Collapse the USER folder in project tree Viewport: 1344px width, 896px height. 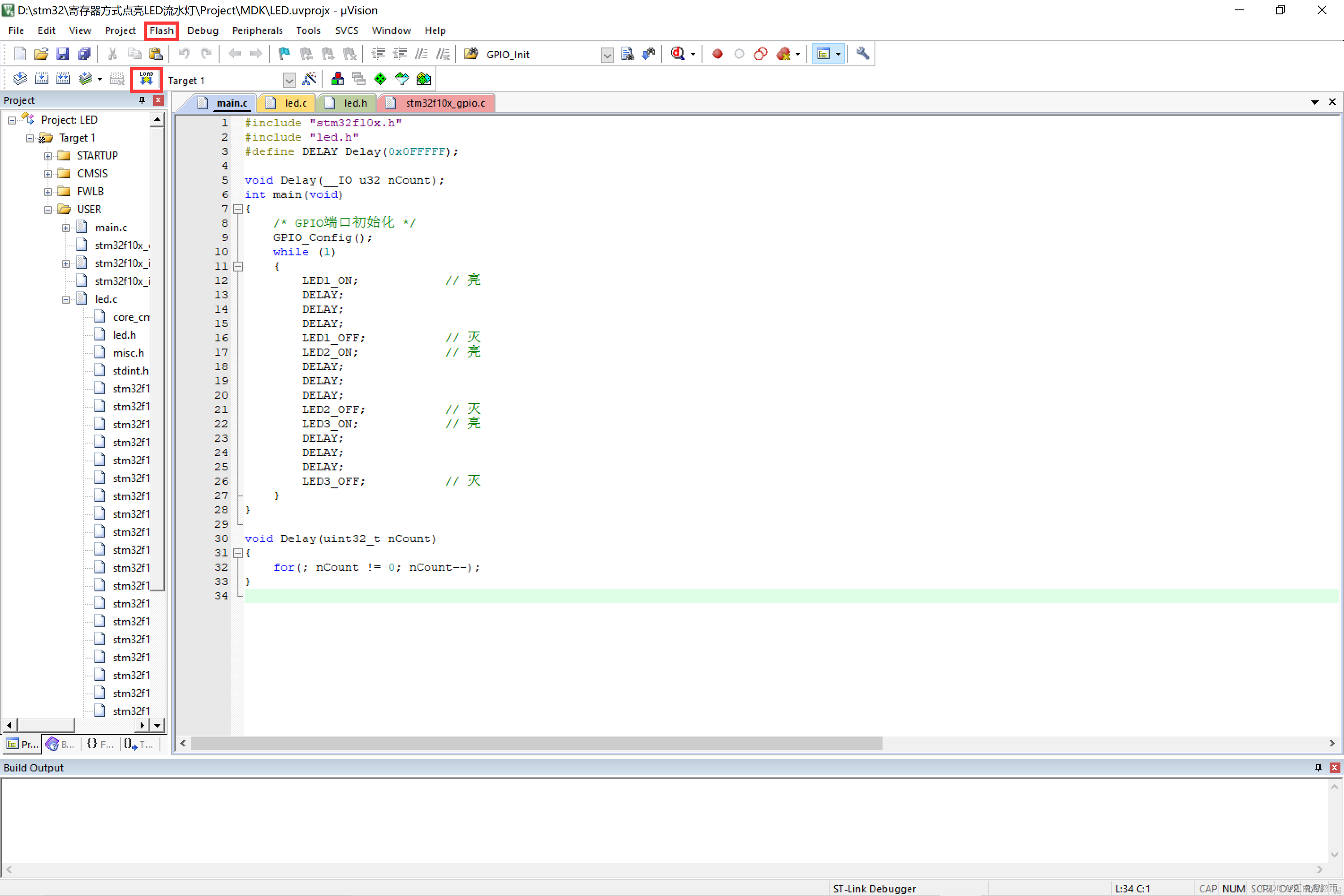pos(48,210)
